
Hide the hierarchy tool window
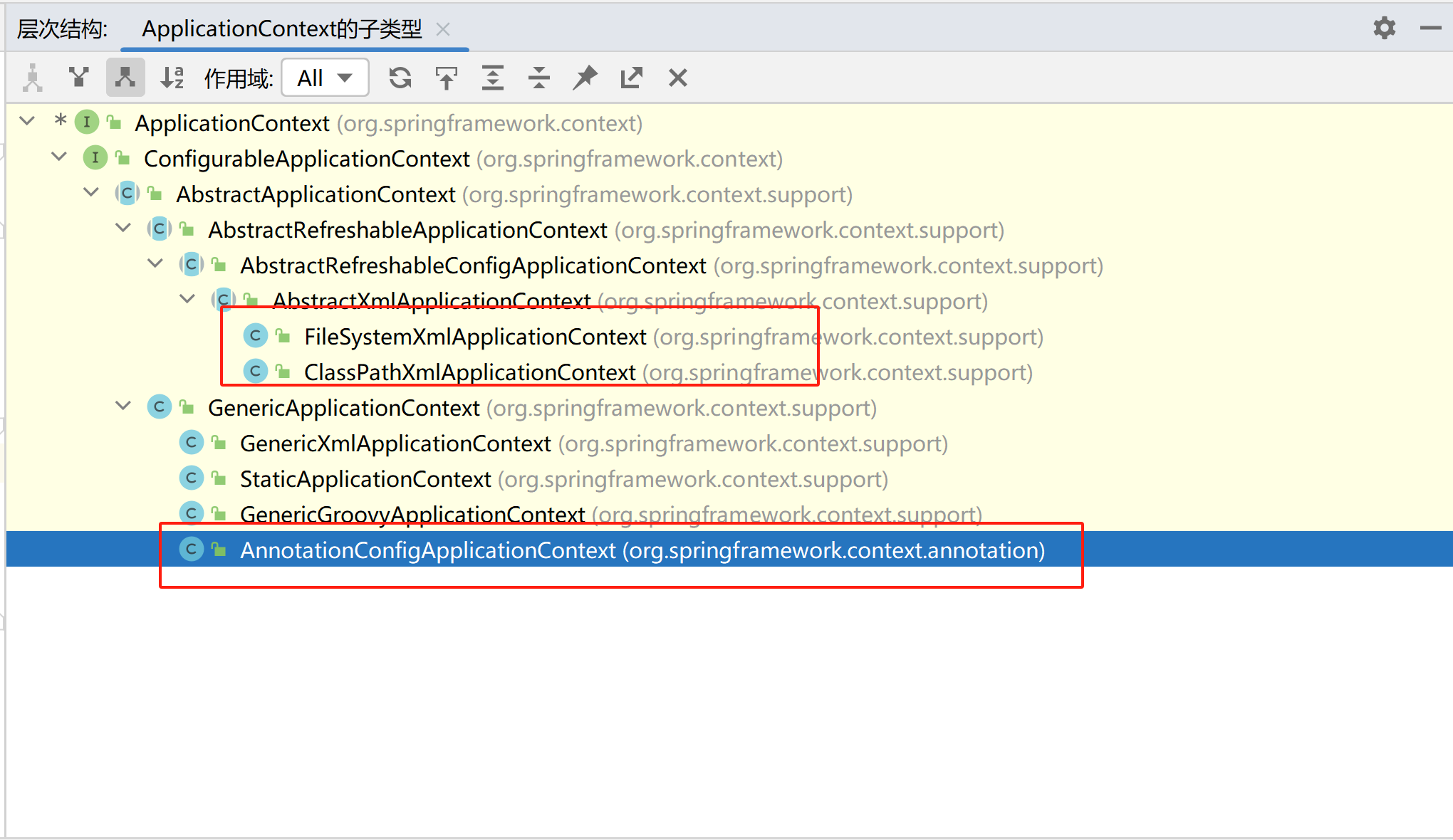point(1431,28)
